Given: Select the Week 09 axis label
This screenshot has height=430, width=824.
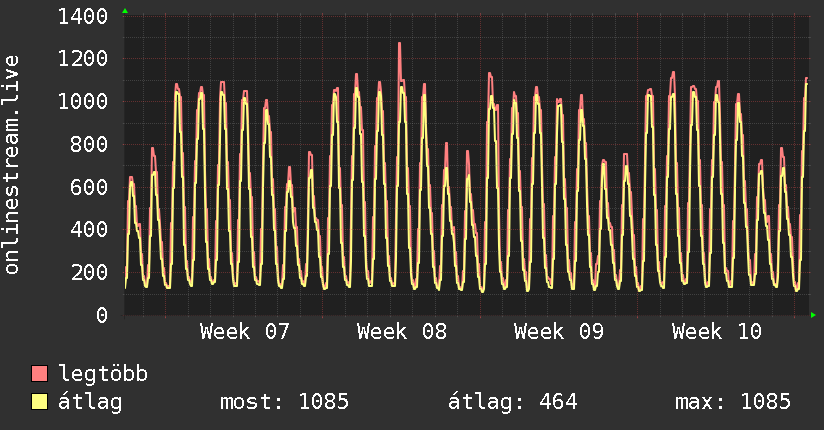Looking at the screenshot, I should tap(559, 332).
